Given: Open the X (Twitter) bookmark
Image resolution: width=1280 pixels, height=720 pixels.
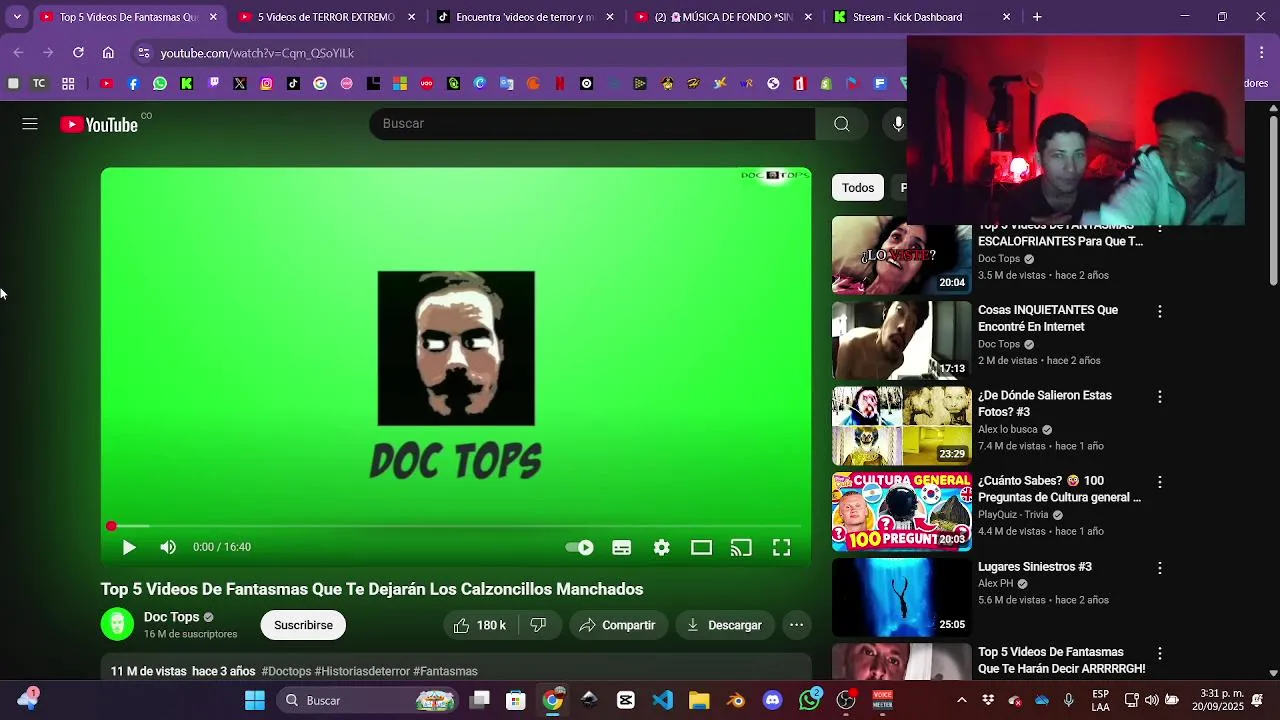Looking at the screenshot, I should pos(240,84).
